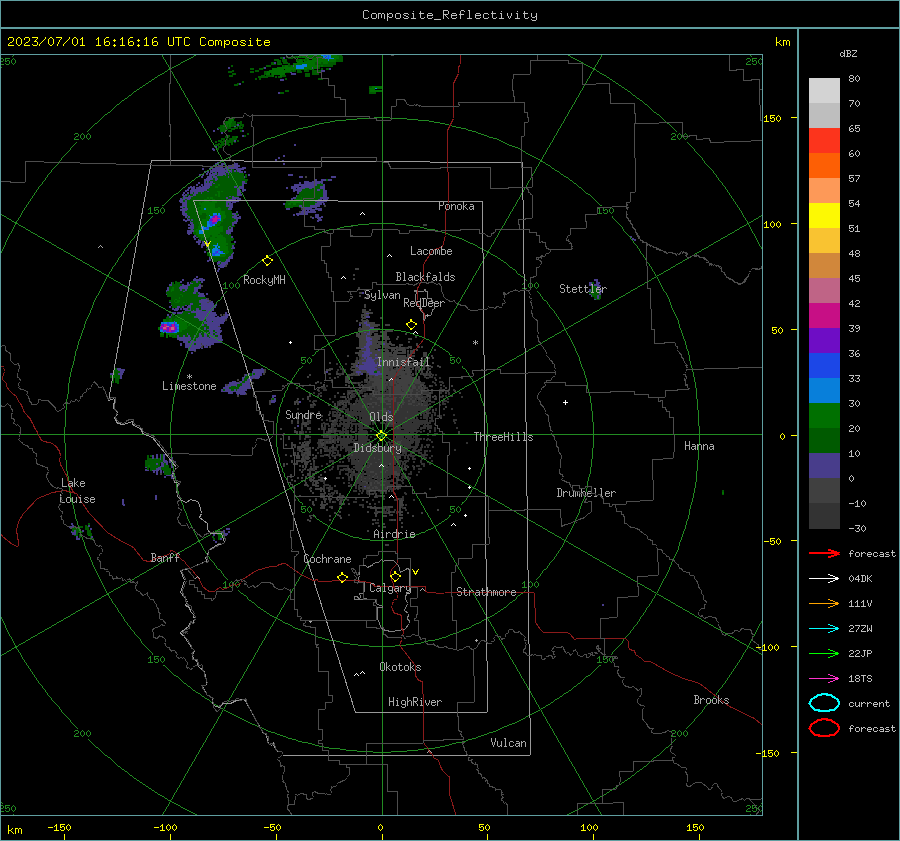Click the green 22JP arrow legend icon
Screen dimensions: 900x841
click(x=824, y=653)
